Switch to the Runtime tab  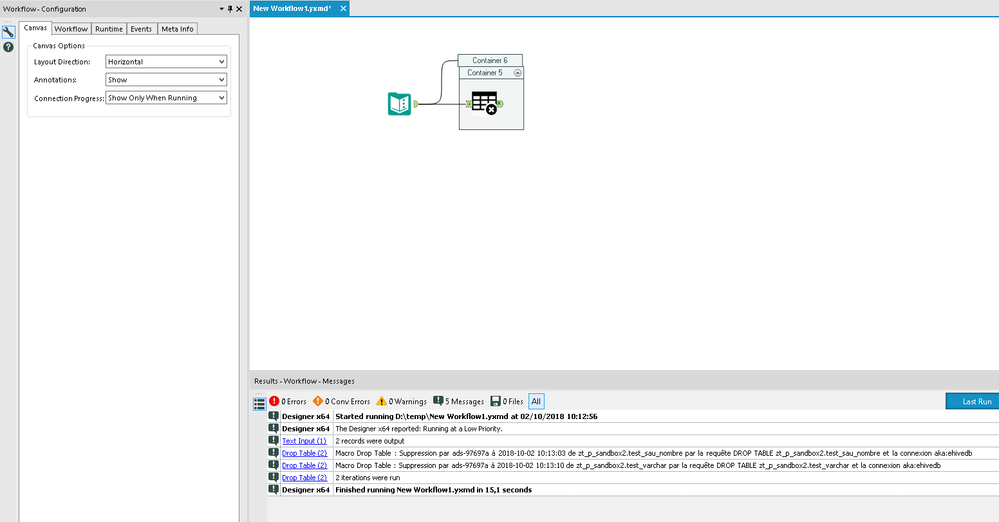109,29
